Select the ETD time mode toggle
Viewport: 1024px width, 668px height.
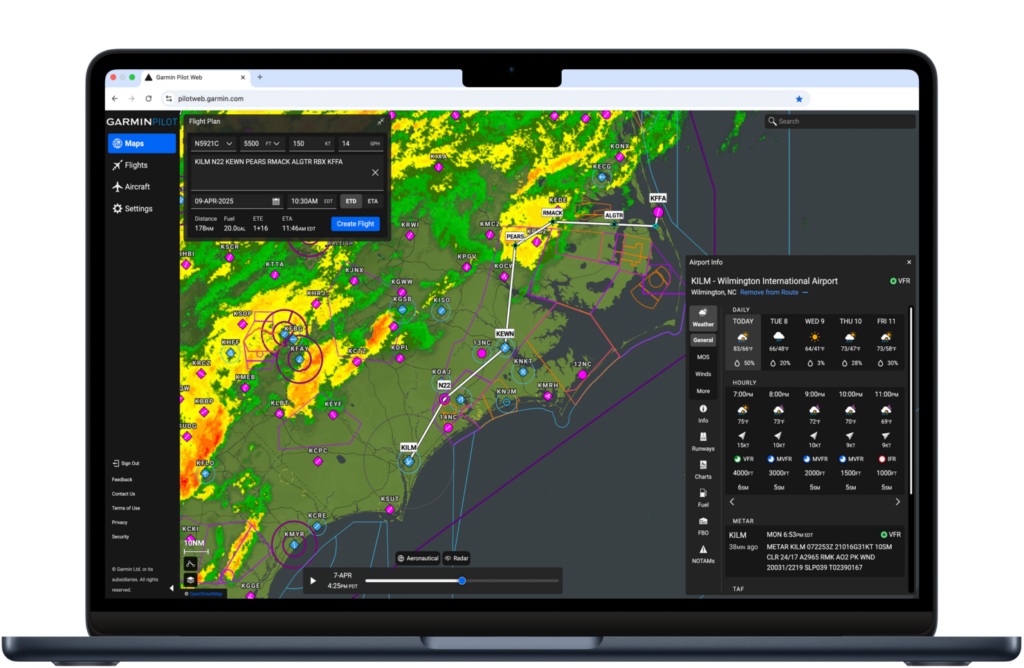point(351,201)
